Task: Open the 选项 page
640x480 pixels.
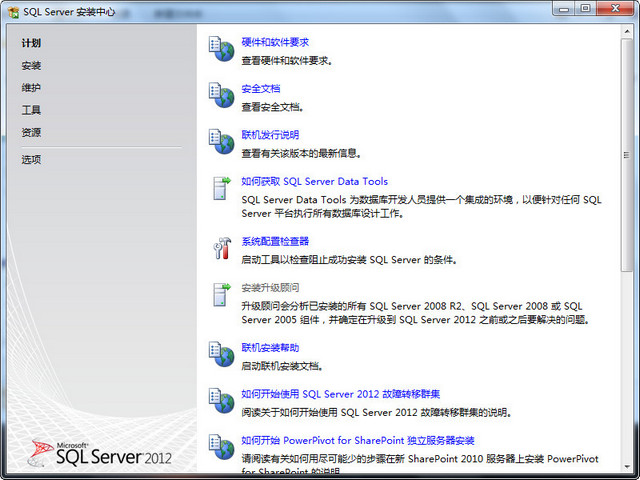Action: tap(31, 159)
